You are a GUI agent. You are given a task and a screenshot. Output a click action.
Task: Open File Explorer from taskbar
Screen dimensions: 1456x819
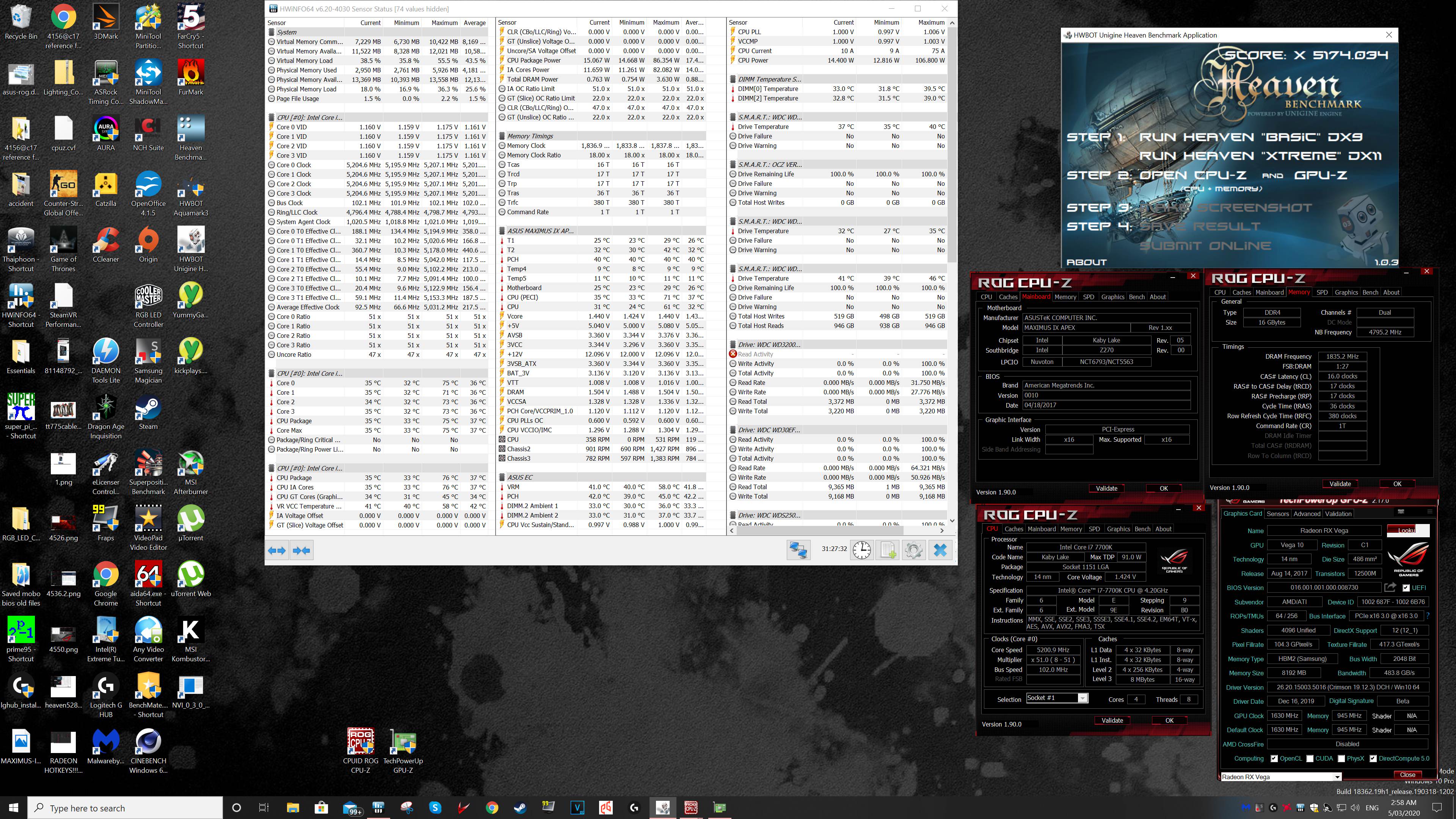tap(293, 808)
